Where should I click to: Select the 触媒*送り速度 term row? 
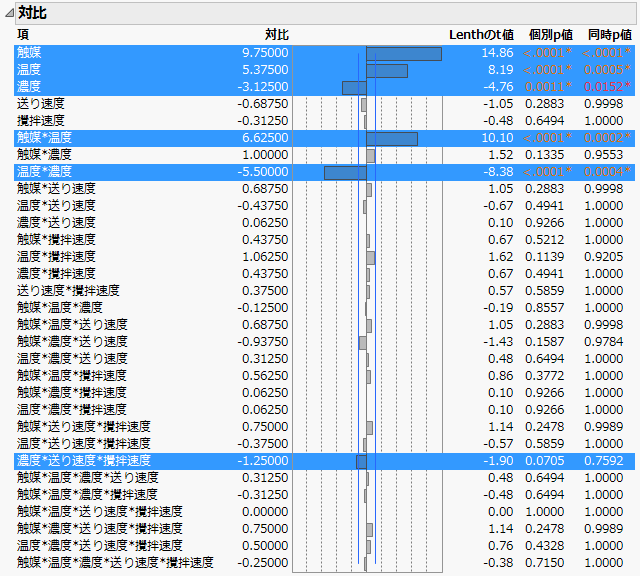click(56, 189)
